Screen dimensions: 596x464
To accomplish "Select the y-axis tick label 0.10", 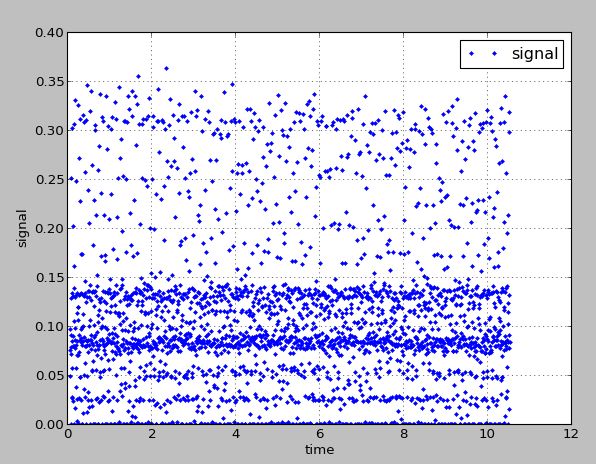I will point(49,326).
